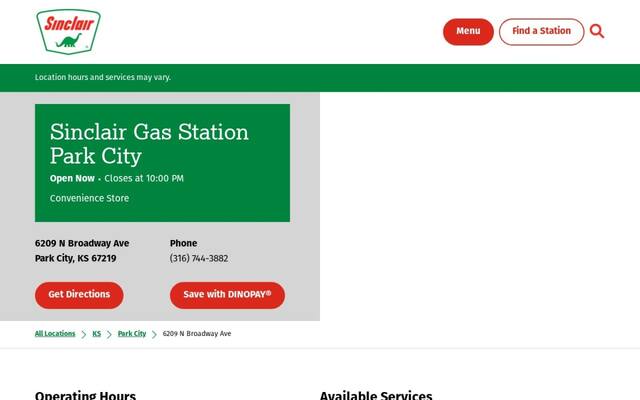Call phone number (316) 744-3882
640x400 pixels.
click(x=199, y=258)
